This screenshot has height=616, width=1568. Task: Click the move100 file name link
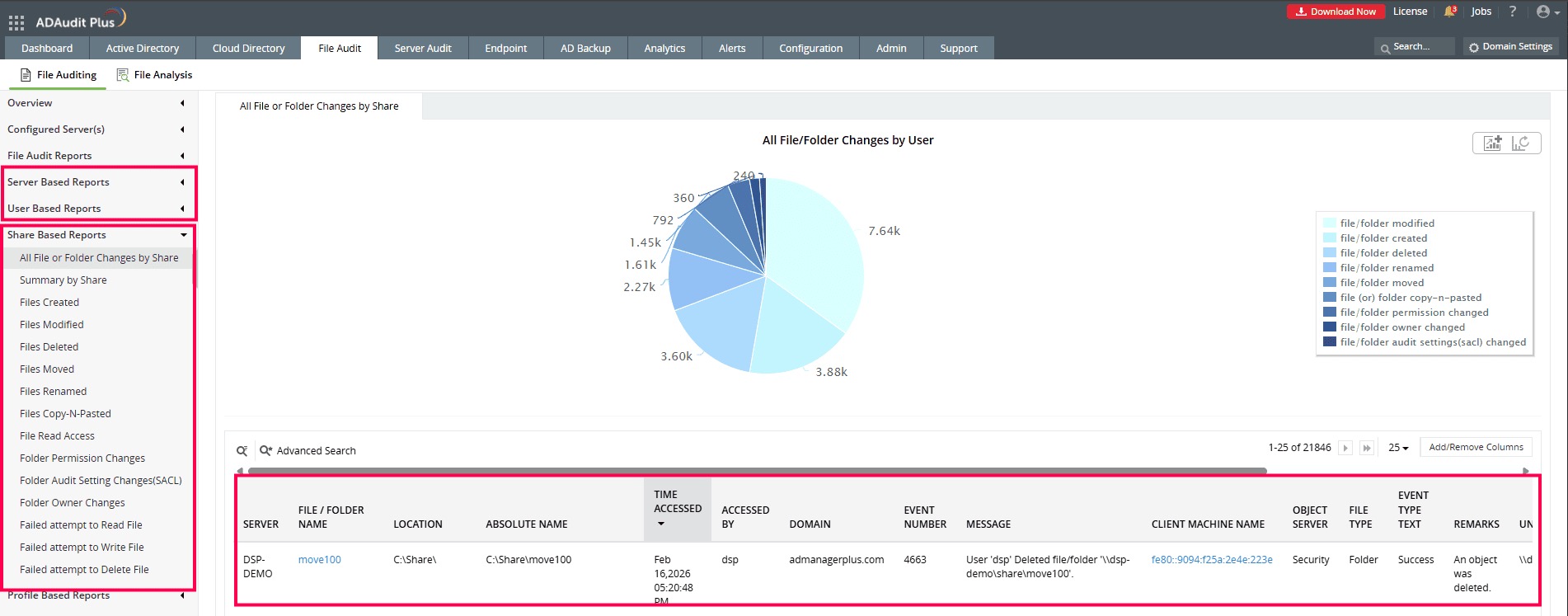320,560
